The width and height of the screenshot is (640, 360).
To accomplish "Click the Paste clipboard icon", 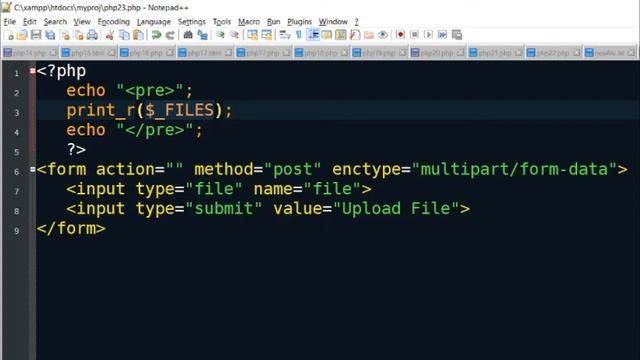I will pyautogui.click(x=138, y=35).
